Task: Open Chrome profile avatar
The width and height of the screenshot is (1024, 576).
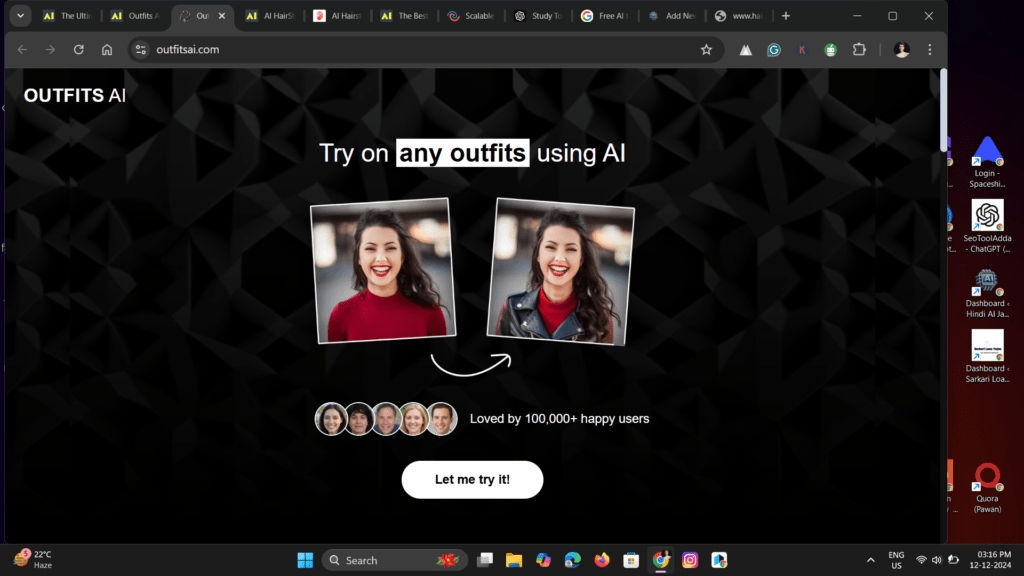Action: [x=902, y=50]
